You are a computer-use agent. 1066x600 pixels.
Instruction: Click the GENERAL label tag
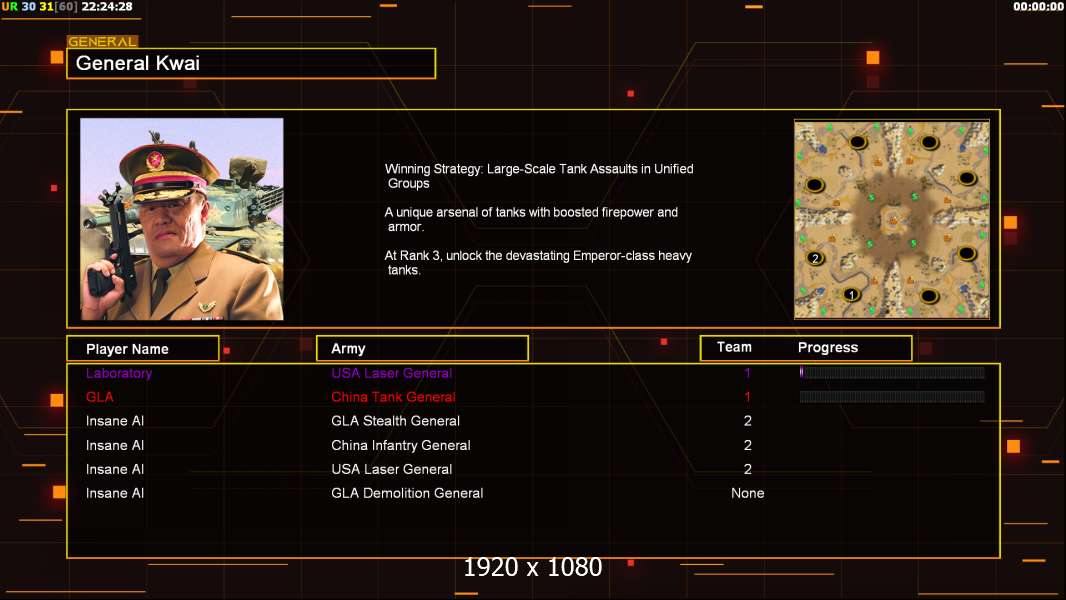(x=103, y=41)
